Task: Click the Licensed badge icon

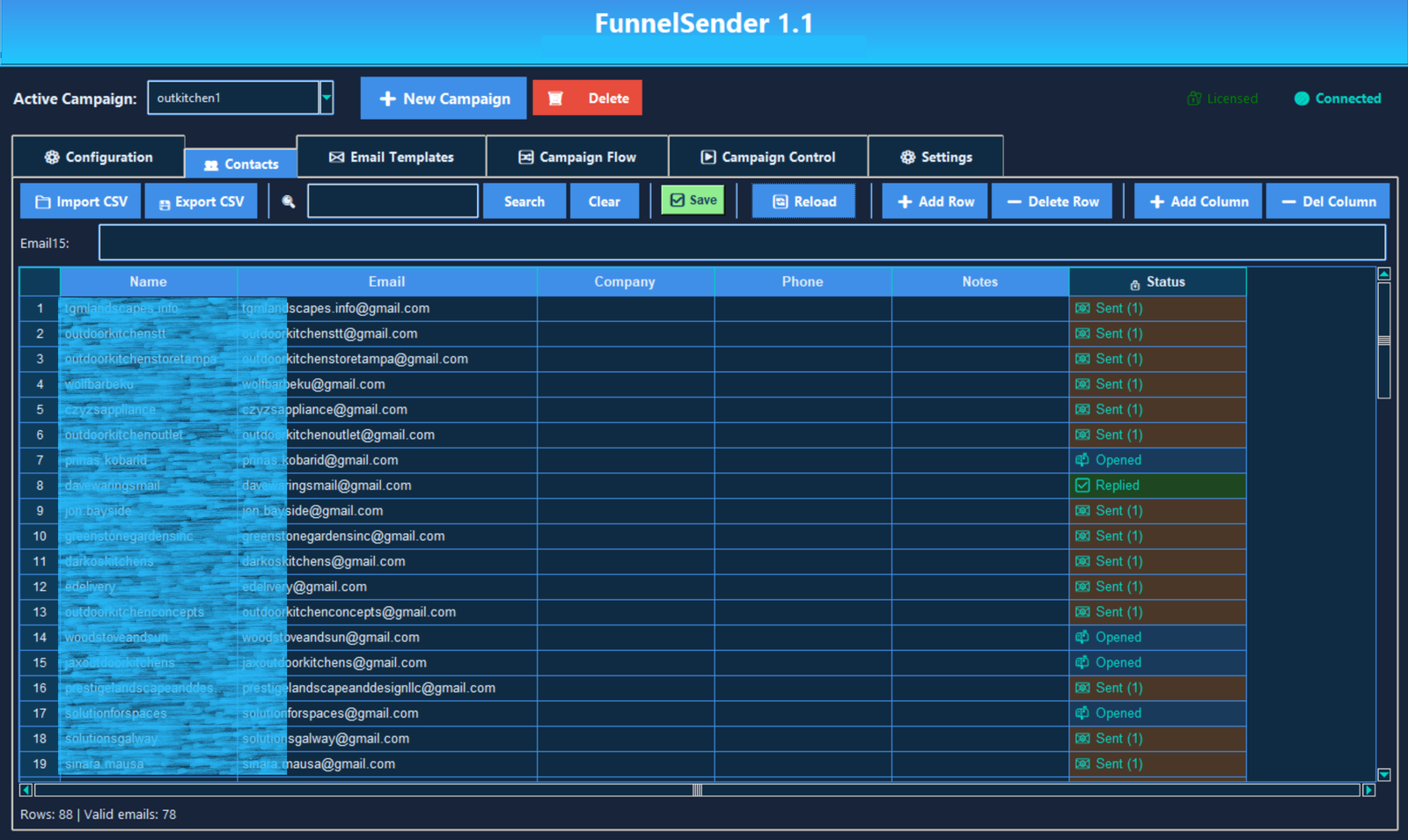Action: tap(1194, 98)
